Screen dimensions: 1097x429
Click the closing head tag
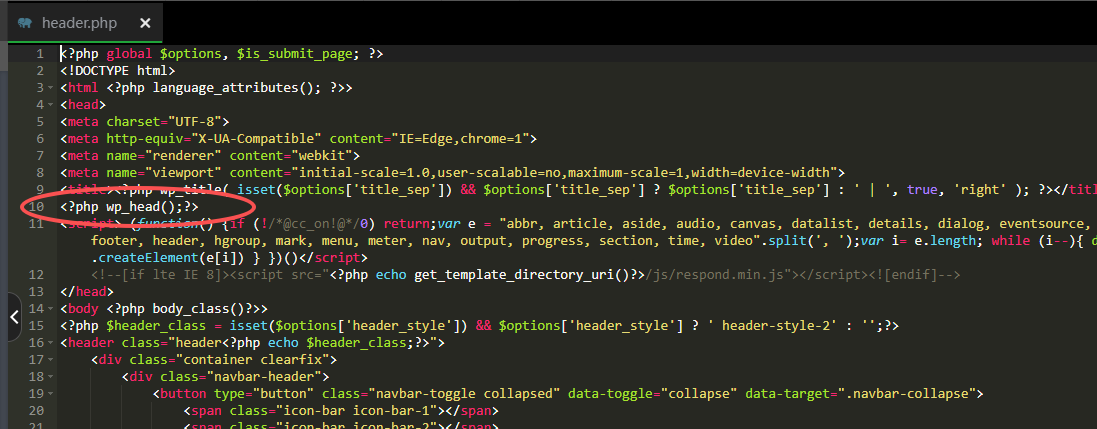(87, 291)
